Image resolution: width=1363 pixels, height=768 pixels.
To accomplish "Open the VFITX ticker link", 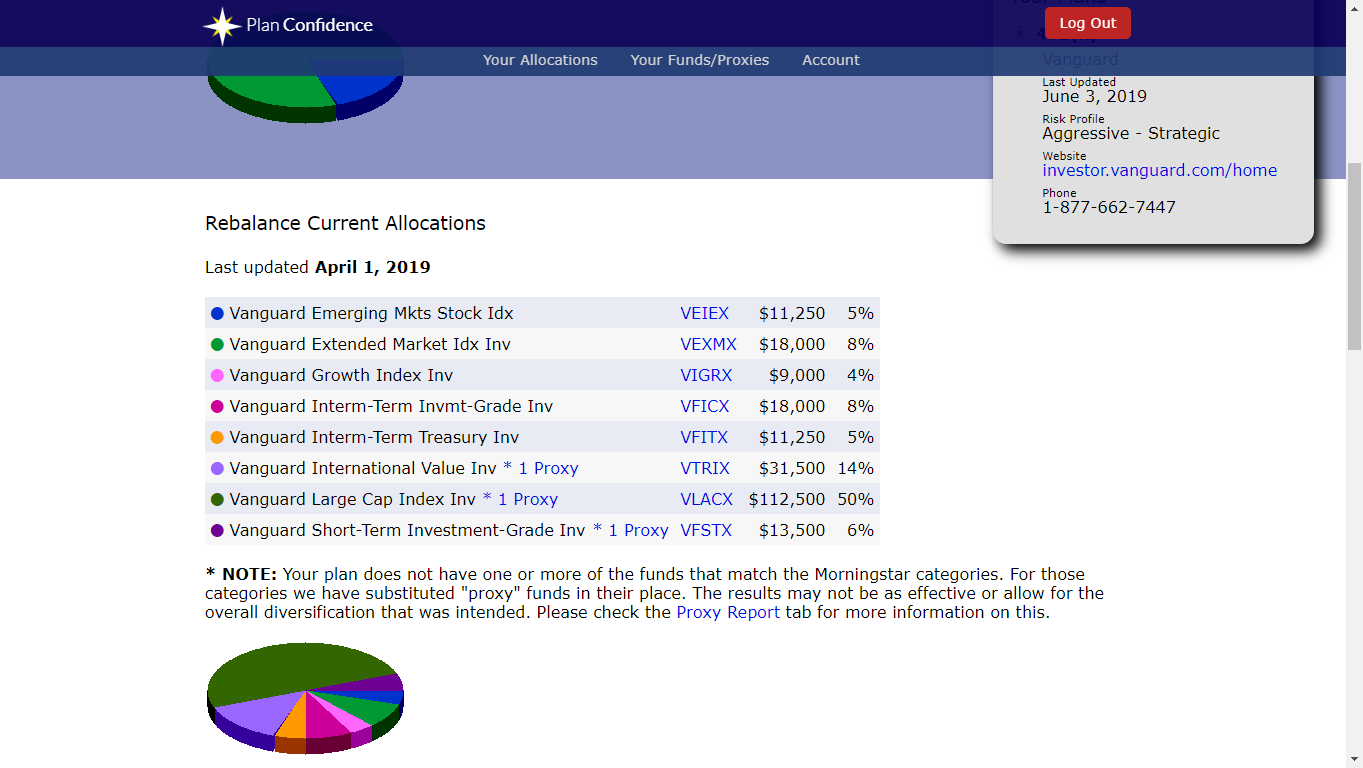I will [x=704, y=437].
